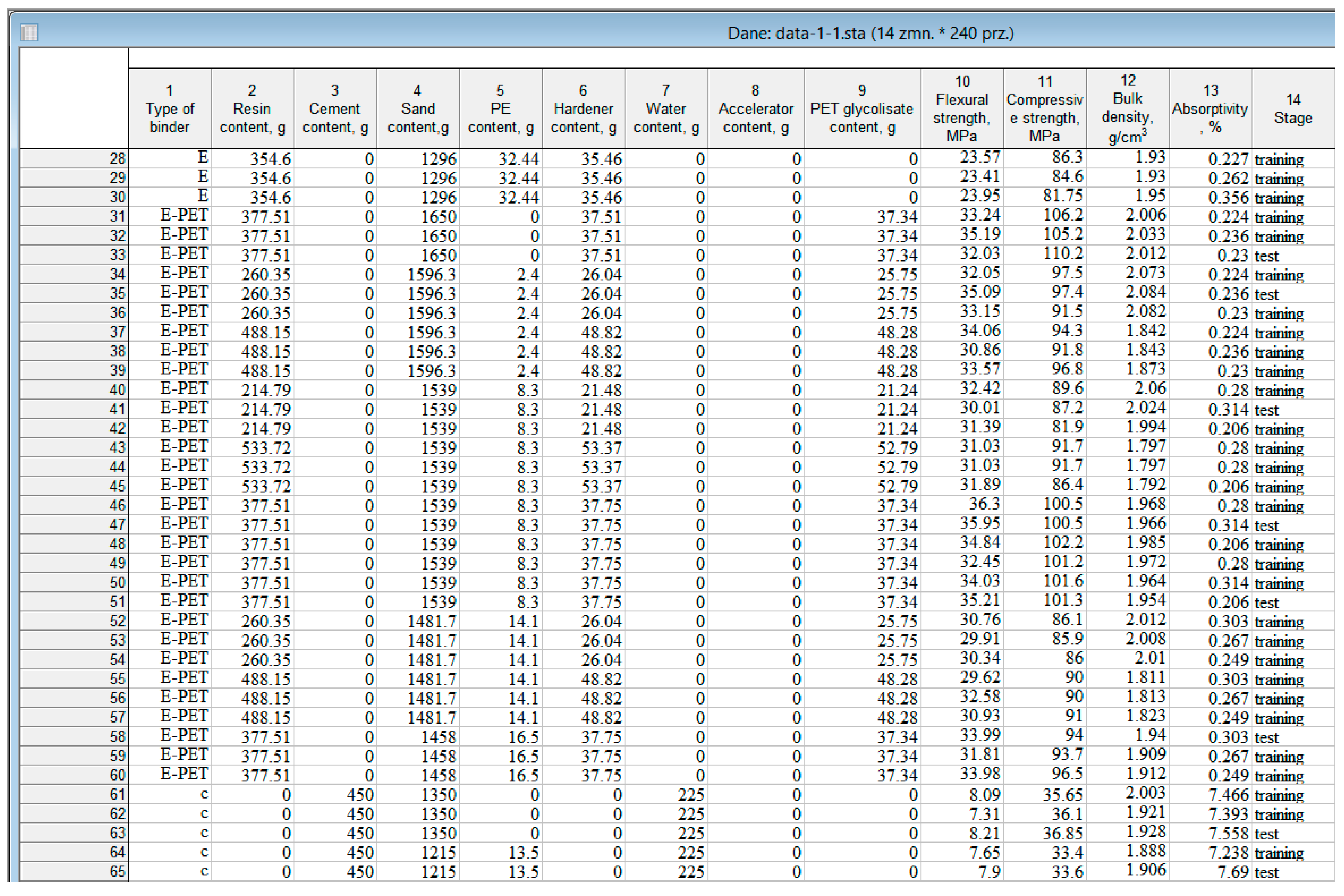
Task: Click the Compressive strength cell in row 33
Action: coord(1045,255)
